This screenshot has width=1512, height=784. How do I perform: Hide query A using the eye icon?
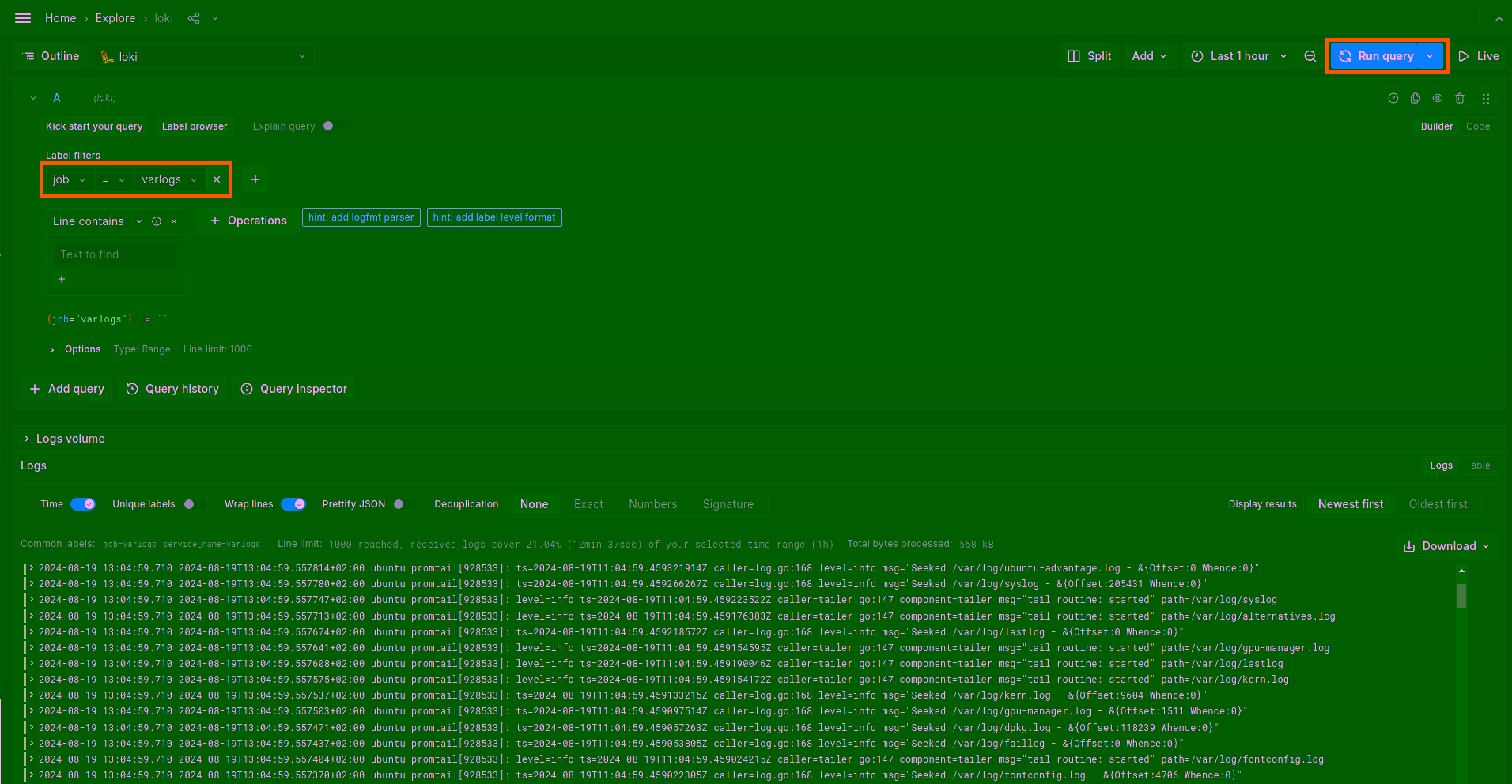[1438, 99]
